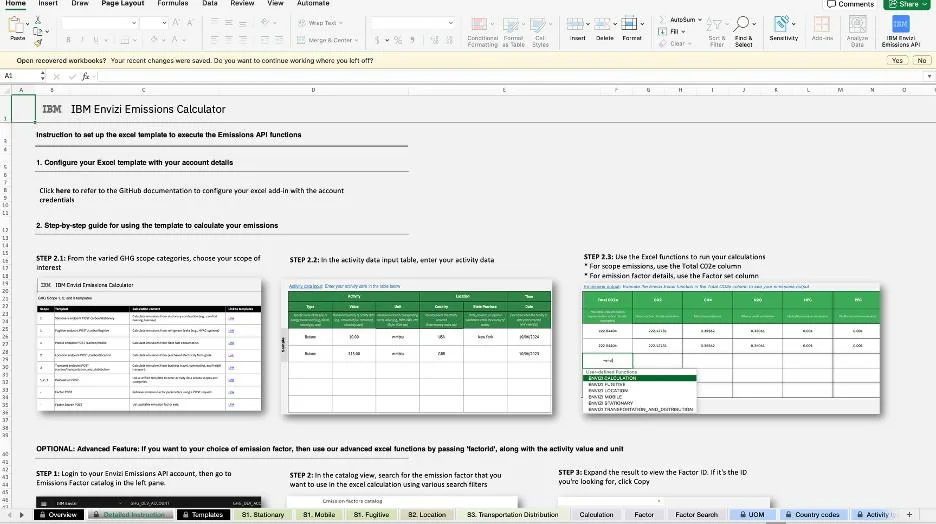Click the Cut scissors icon
936x524 pixels.
[x=38, y=20]
